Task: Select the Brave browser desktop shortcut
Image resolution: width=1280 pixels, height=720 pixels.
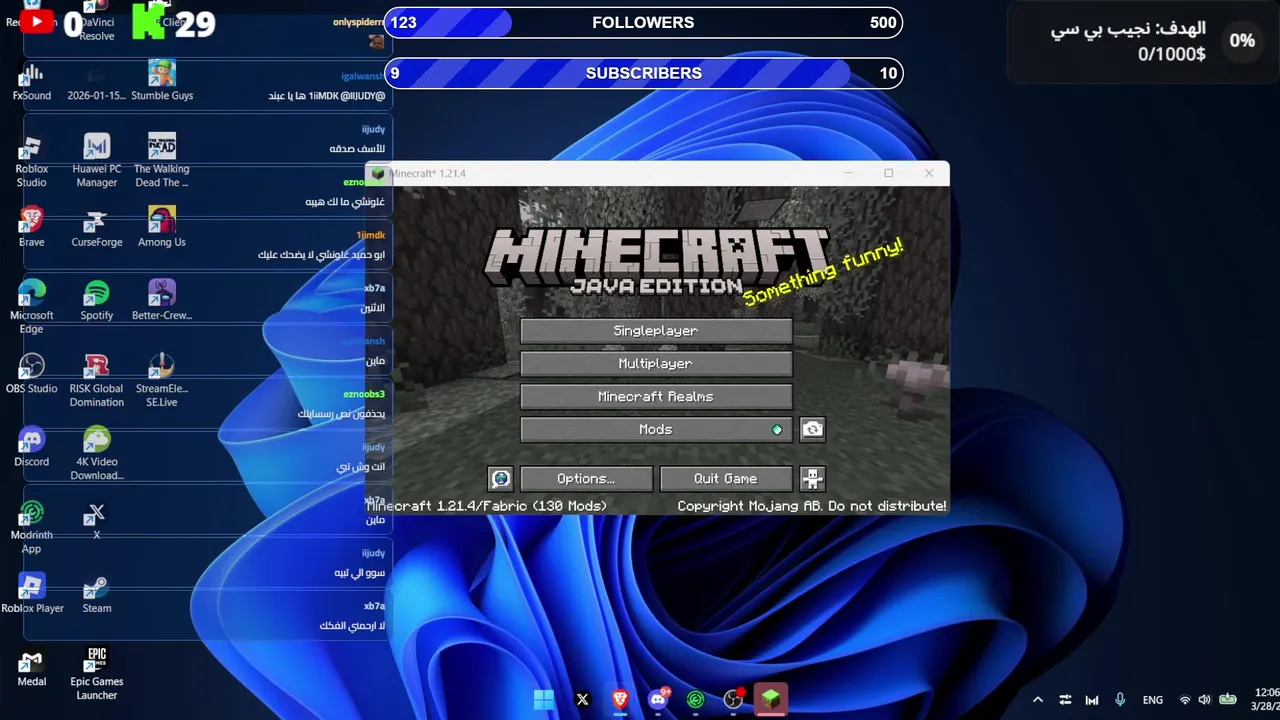Action: pos(32,228)
